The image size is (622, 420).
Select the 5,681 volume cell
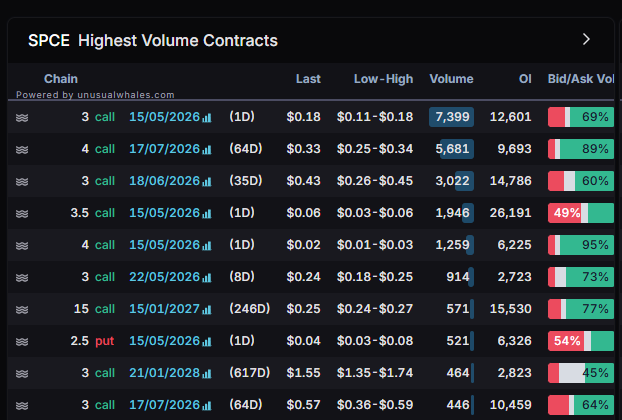pyautogui.click(x=453, y=149)
